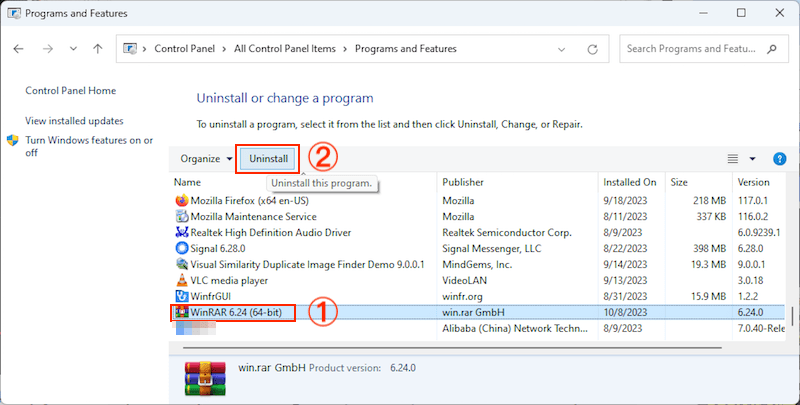Viewport: 800px width, 405px height.
Task: Click the change view list icon
Action: pyautogui.click(x=733, y=159)
